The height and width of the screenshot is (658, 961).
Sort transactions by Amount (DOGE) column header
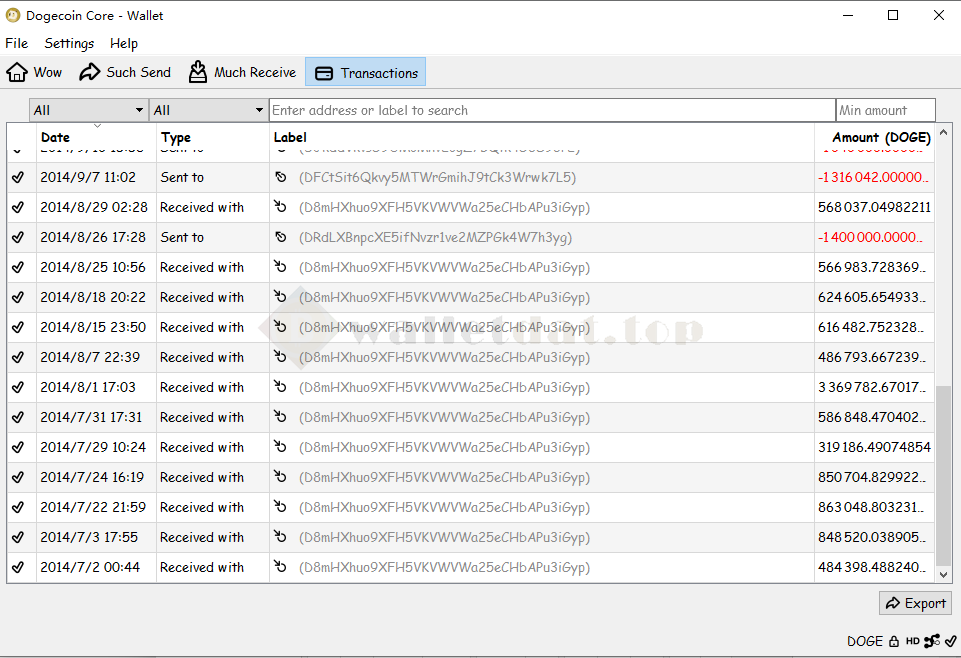pos(880,138)
